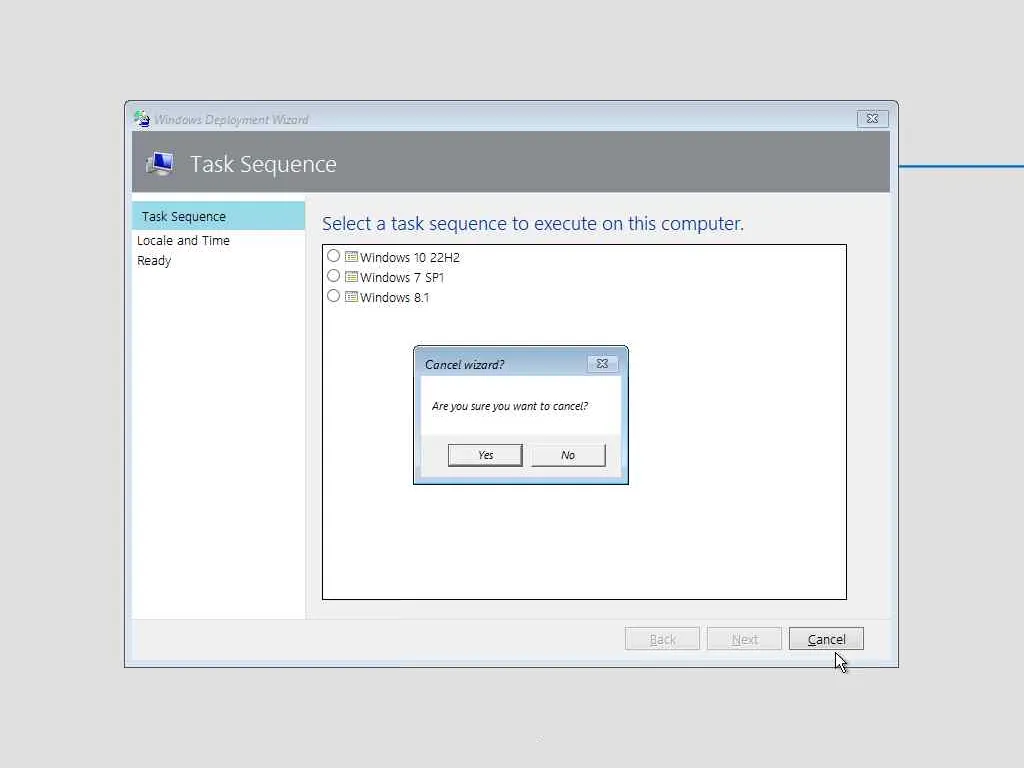Click the Windows 8.1 label

[x=394, y=298]
